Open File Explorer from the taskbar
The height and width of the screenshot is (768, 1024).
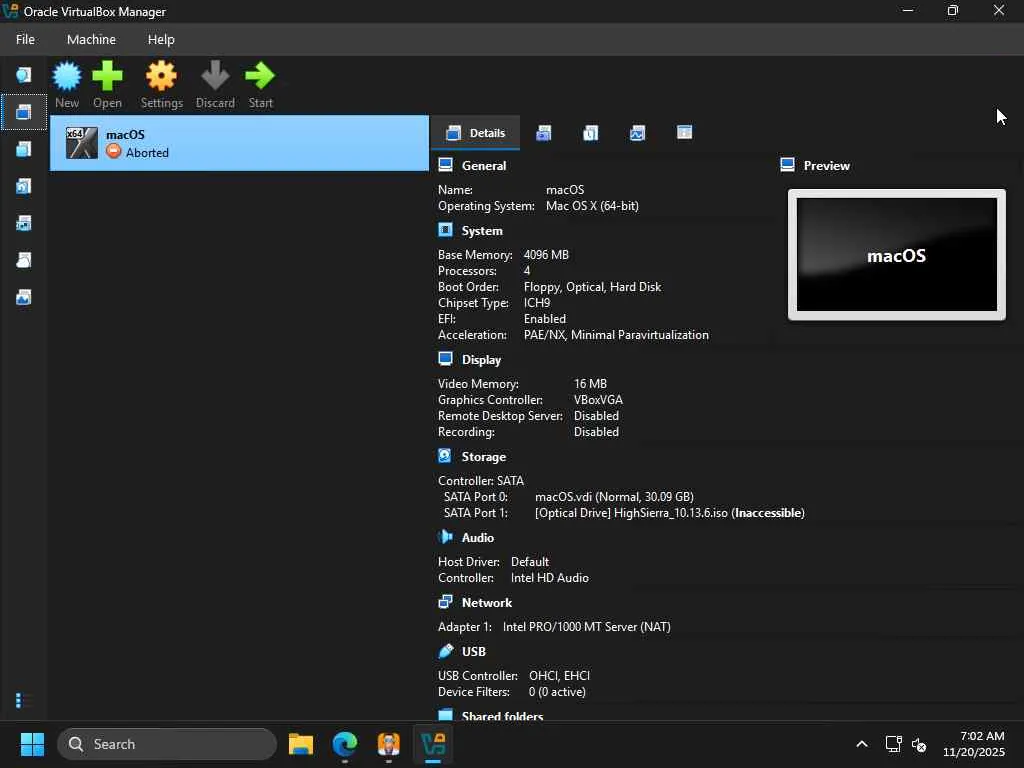coord(301,744)
